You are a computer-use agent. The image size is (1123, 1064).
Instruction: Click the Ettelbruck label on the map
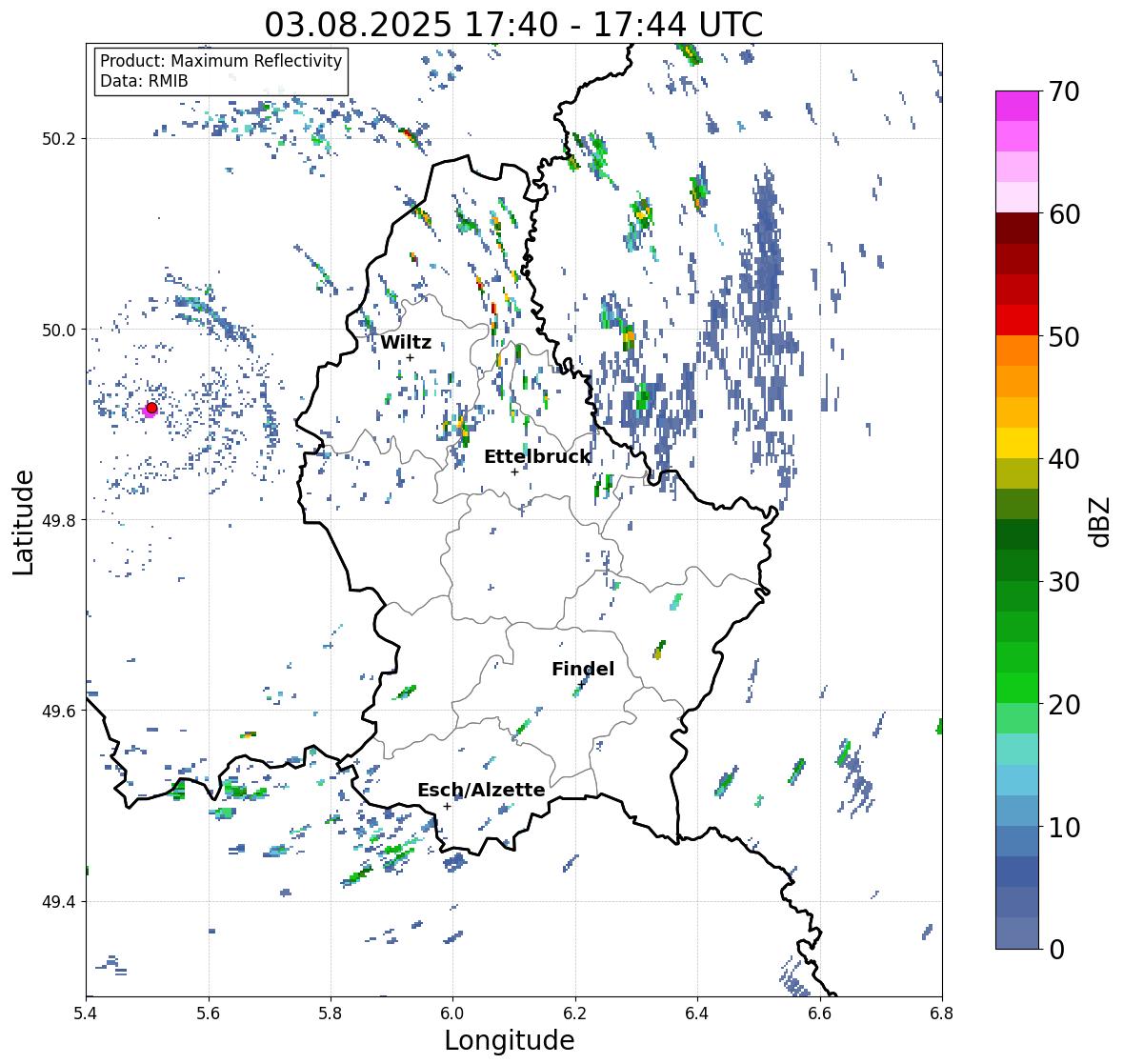(537, 456)
